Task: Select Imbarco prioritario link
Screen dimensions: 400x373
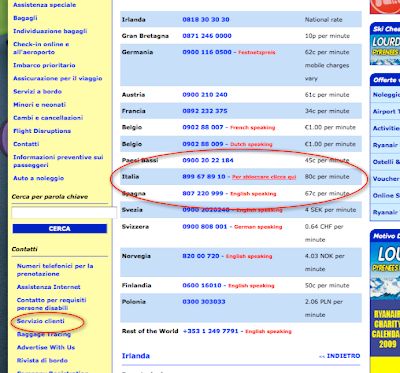Action: click(44, 65)
